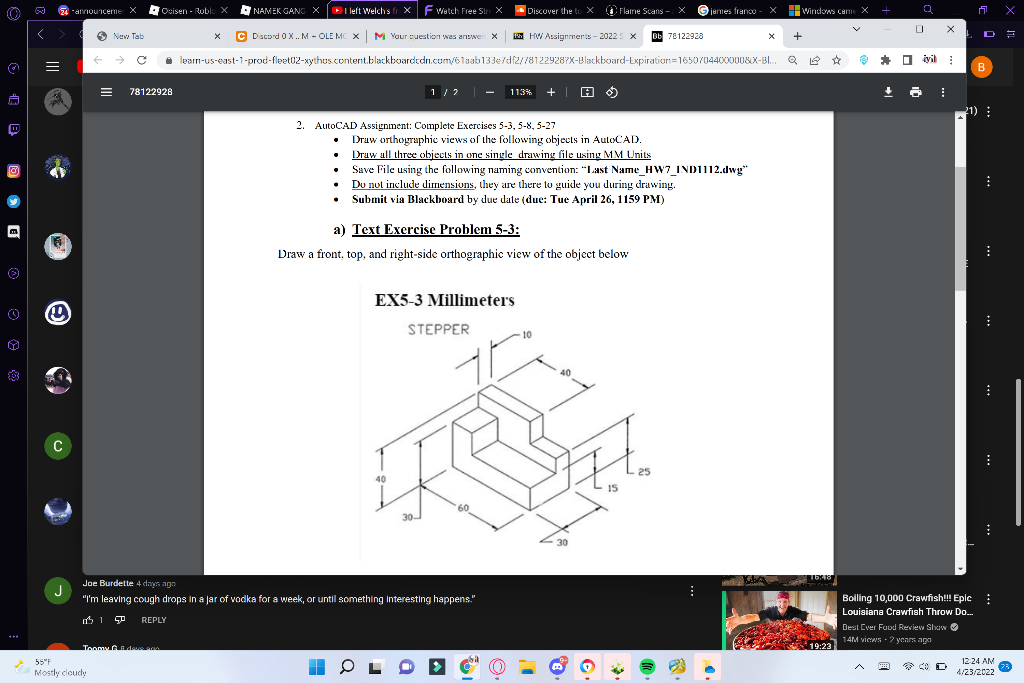Open Extensions cube in Opera sidebar
1024x683 pixels.
click(14, 345)
